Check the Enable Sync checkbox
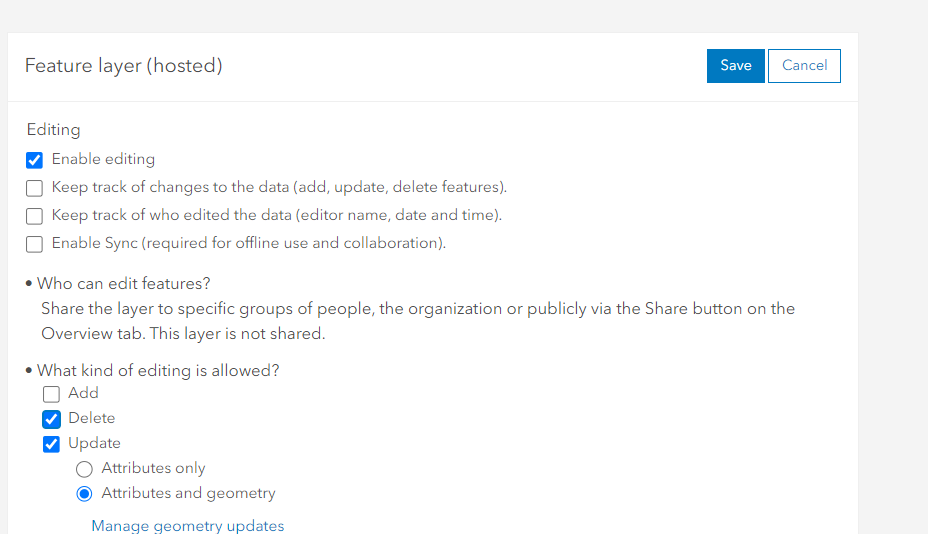 pyautogui.click(x=35, y=244)
